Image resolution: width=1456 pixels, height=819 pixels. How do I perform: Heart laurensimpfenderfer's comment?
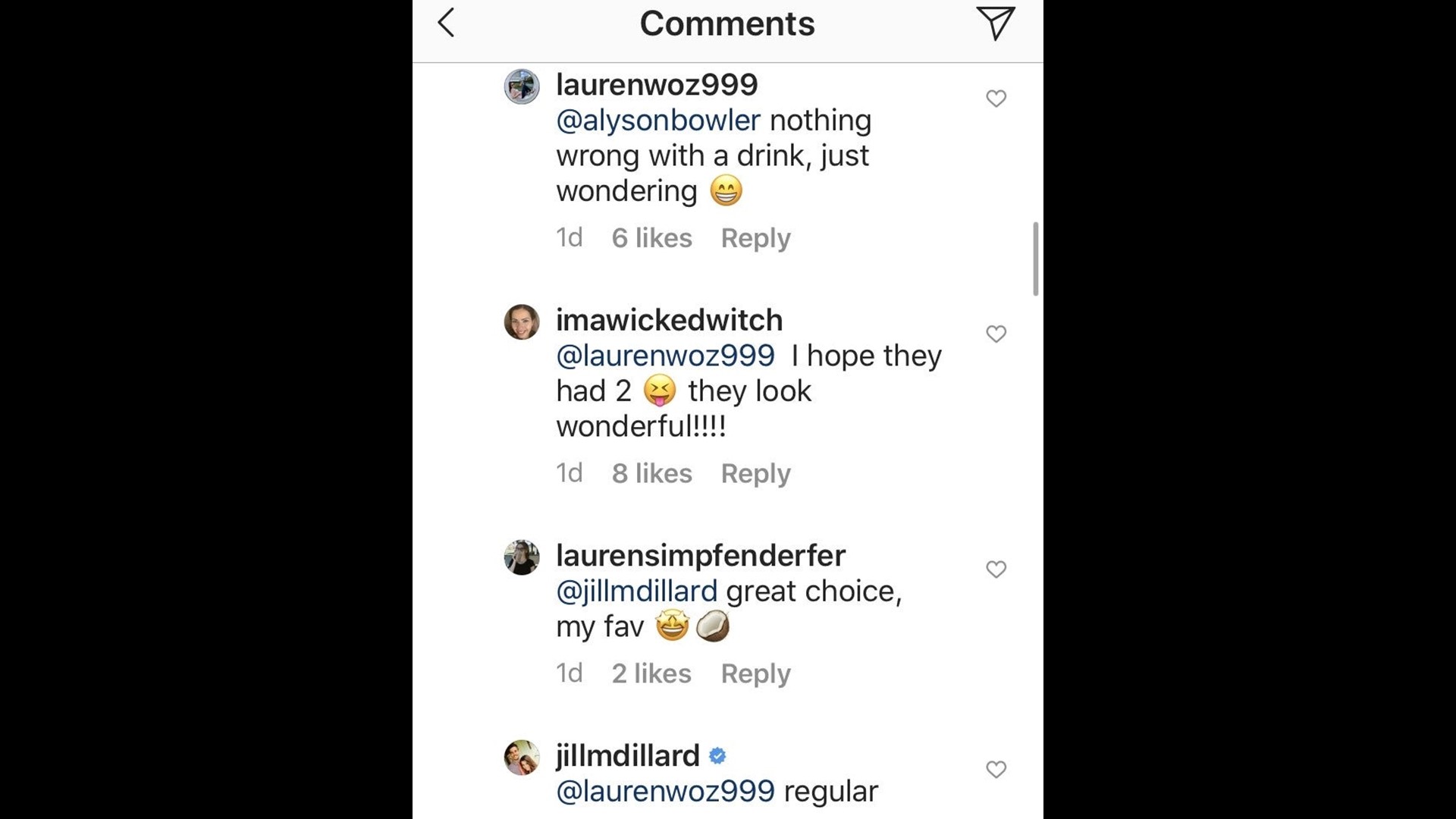(x=996, y=569)
